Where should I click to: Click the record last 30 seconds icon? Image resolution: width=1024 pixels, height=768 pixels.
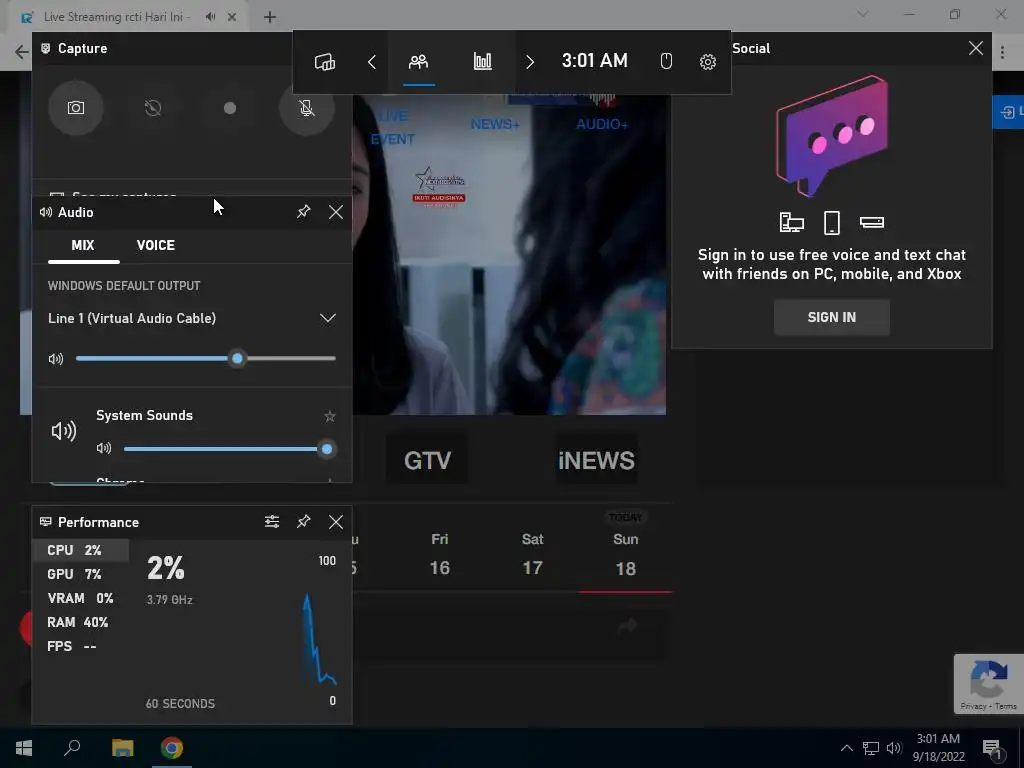[x=153, y=108]
